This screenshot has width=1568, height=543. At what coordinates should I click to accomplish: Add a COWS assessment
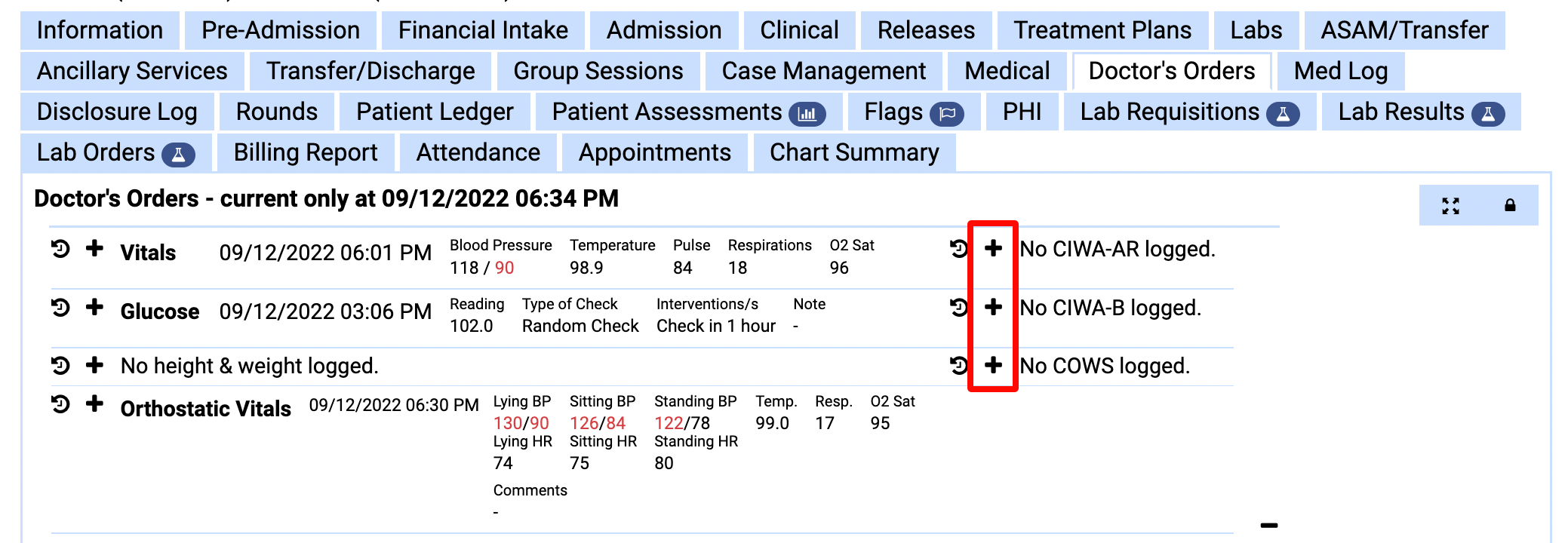pos(993,365)
